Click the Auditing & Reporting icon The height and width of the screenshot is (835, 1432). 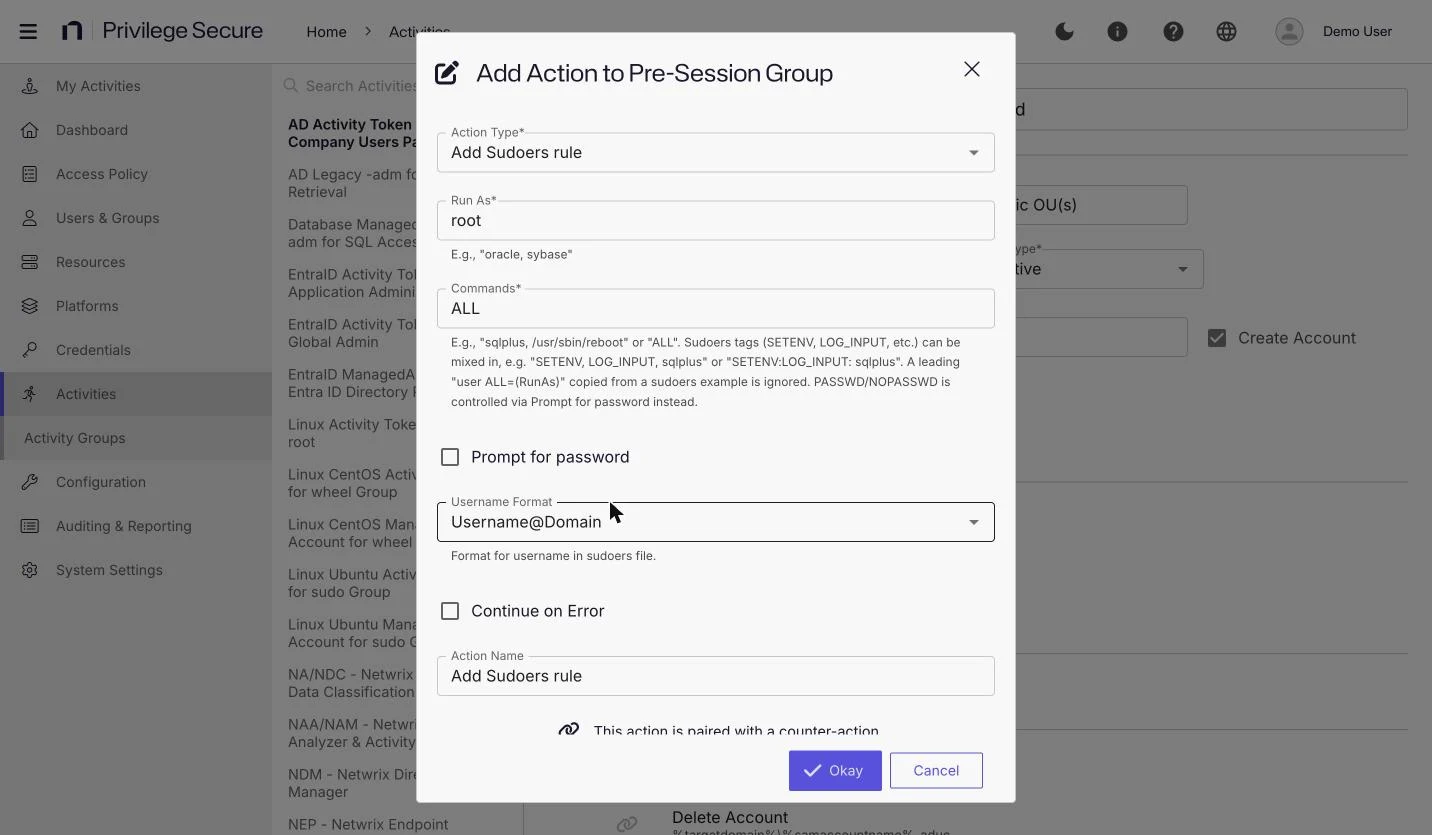pyautogui.click(x=30, y=526)
